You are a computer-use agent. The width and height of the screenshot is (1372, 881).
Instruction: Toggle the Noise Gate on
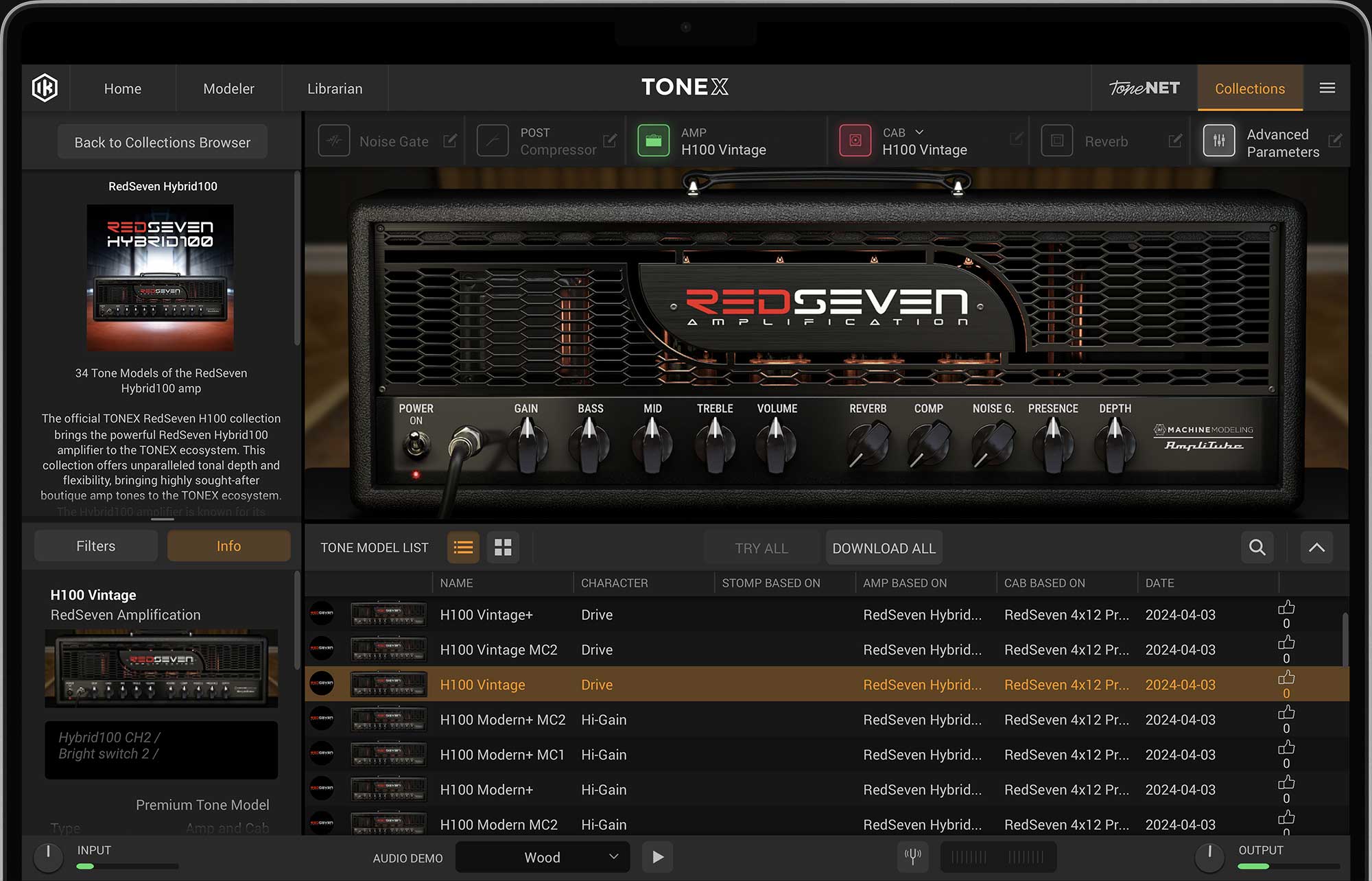click(334, 141)
